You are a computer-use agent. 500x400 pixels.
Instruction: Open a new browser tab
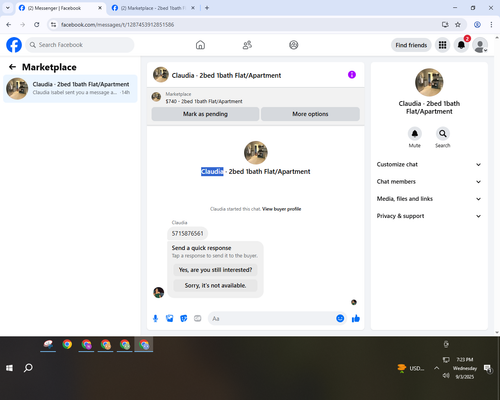click(x=207, y=8)
